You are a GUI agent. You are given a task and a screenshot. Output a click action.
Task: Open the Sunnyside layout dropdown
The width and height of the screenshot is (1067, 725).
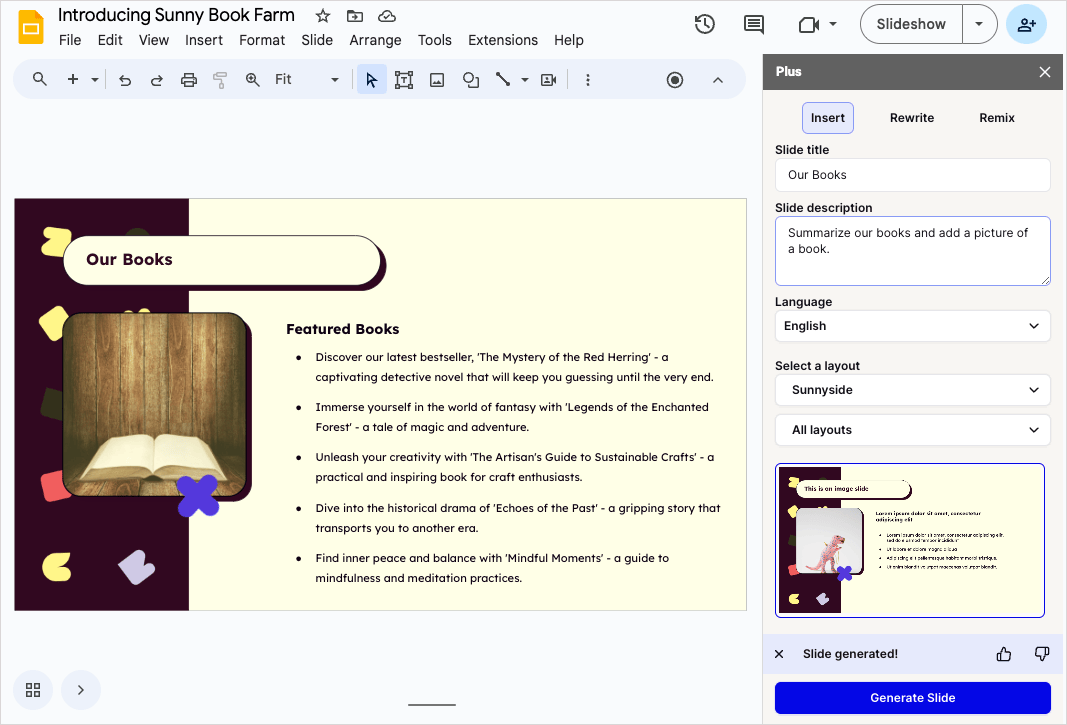(912, 390)
